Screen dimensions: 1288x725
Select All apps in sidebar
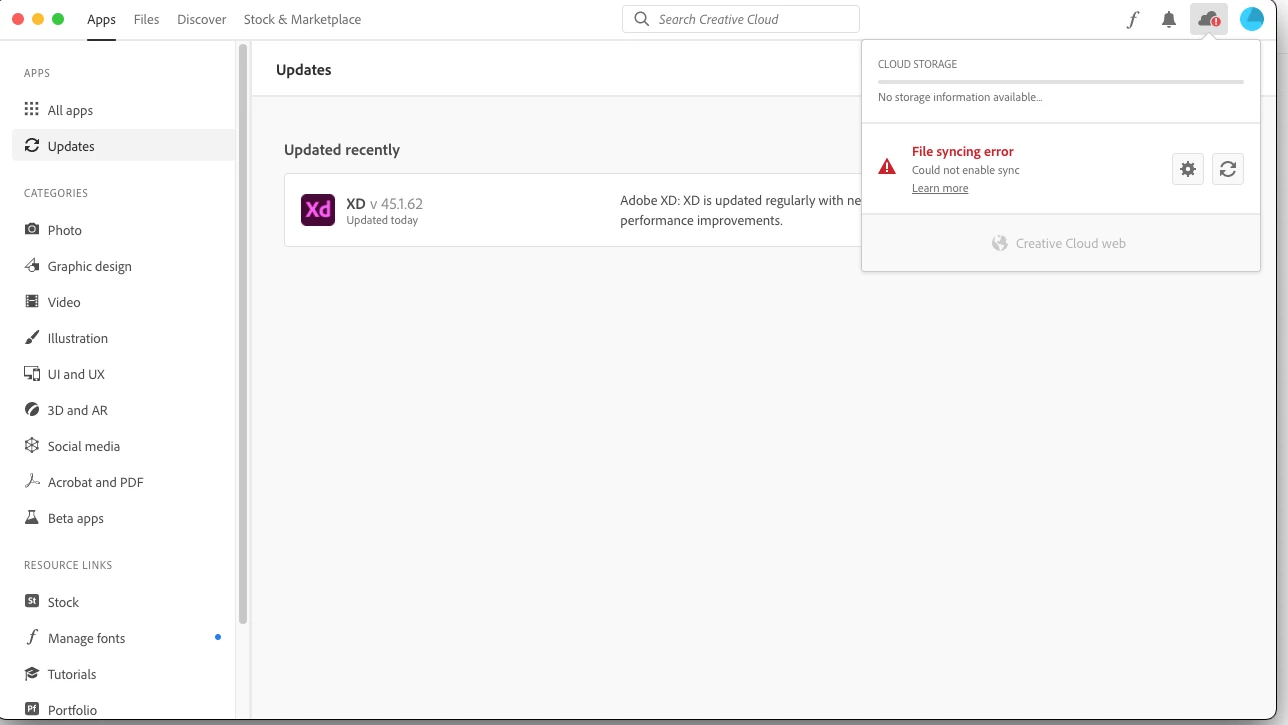click(124, 110)
